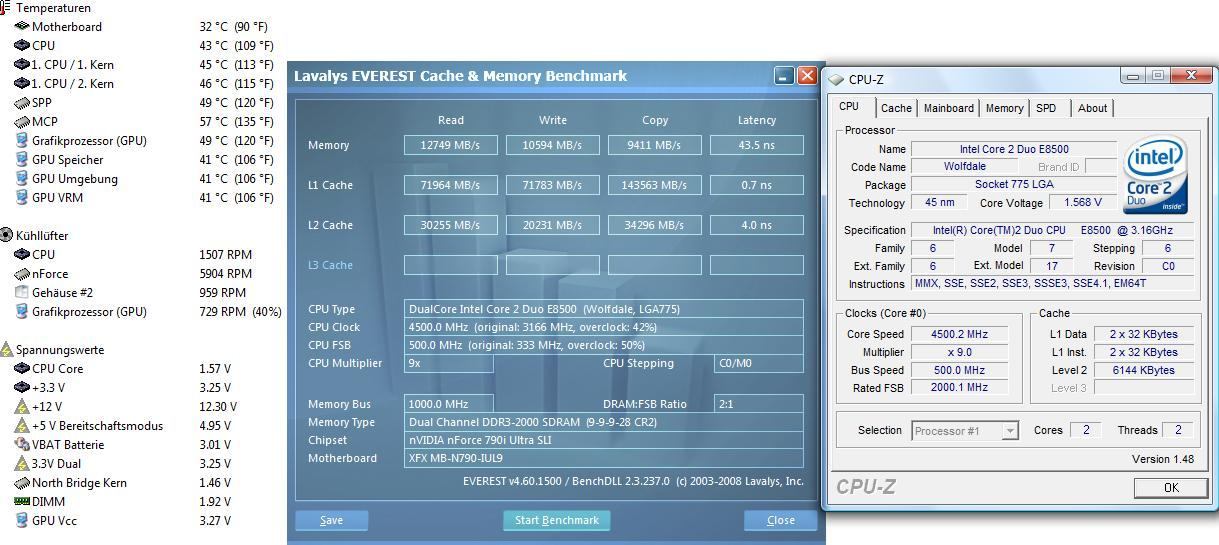
Task: Open the Processor #1 selection dropdown
Action: pos(964,430)
